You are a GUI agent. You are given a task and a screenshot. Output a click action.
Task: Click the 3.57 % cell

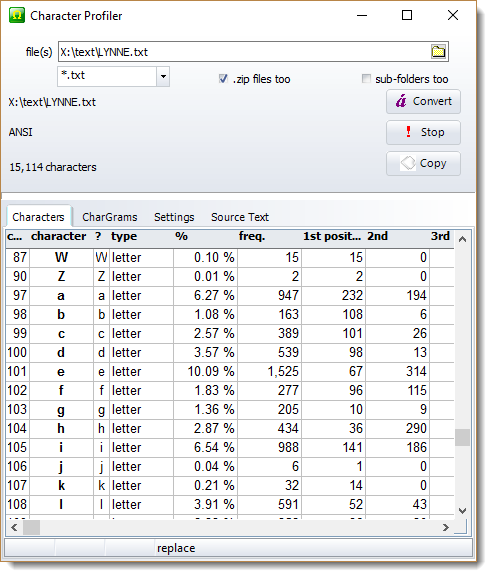[205, 353]
